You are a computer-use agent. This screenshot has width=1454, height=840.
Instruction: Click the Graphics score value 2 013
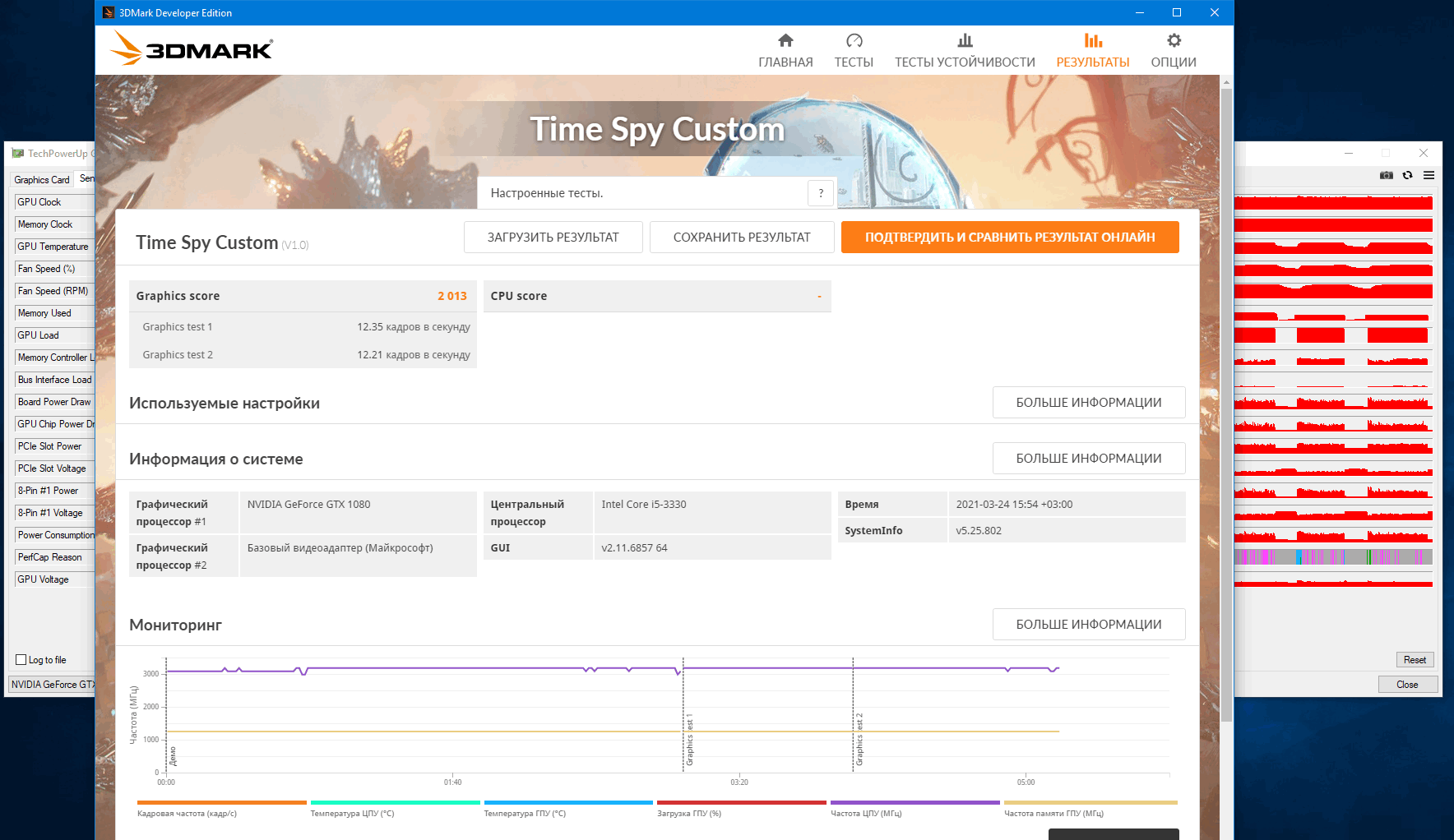point(451,296)
